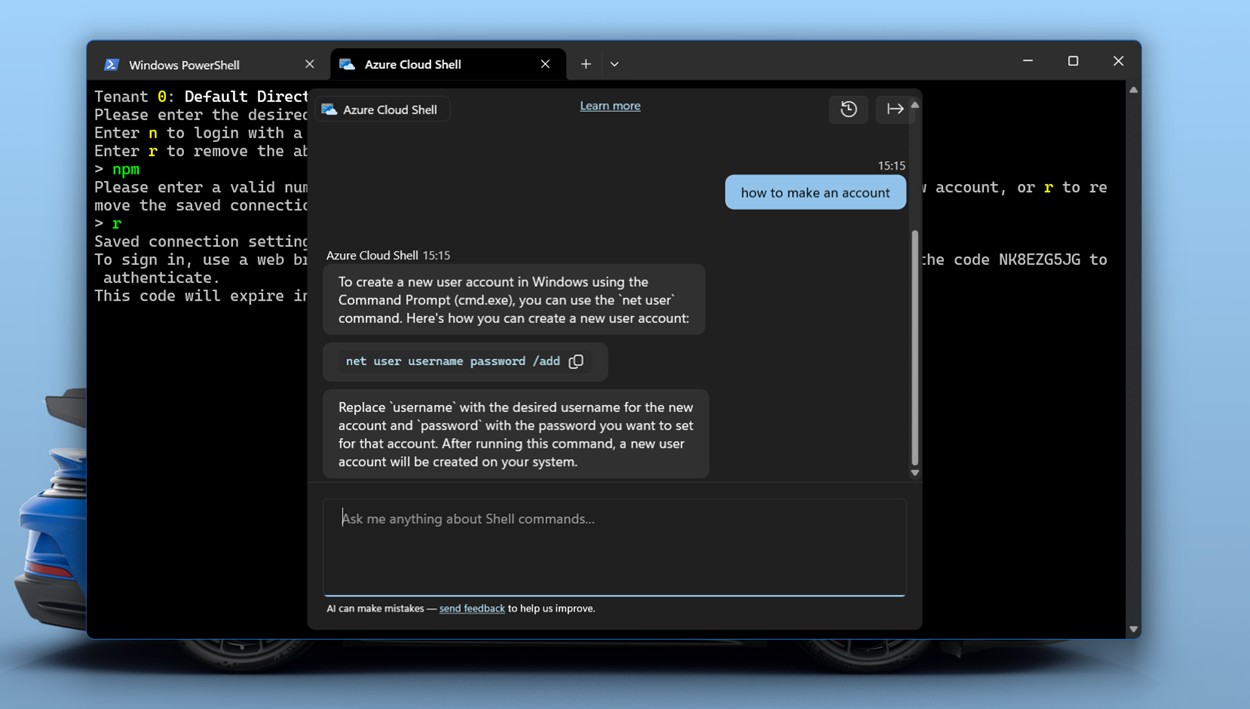1250x709 pixels.
Task: Open the Learn more link
Action: 610,105
